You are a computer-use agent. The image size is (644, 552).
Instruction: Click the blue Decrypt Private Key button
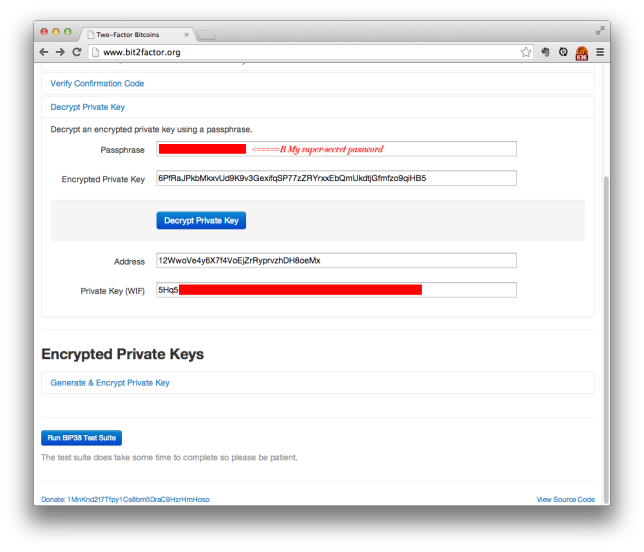click(201, 221)
